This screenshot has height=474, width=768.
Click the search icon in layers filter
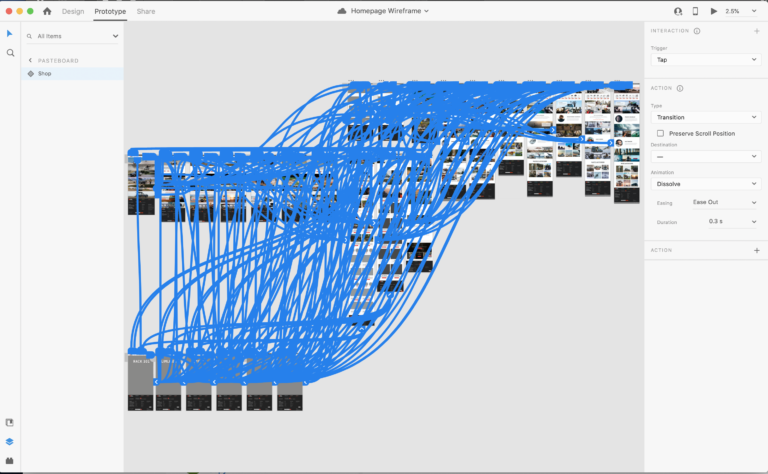tap(29, 36)
